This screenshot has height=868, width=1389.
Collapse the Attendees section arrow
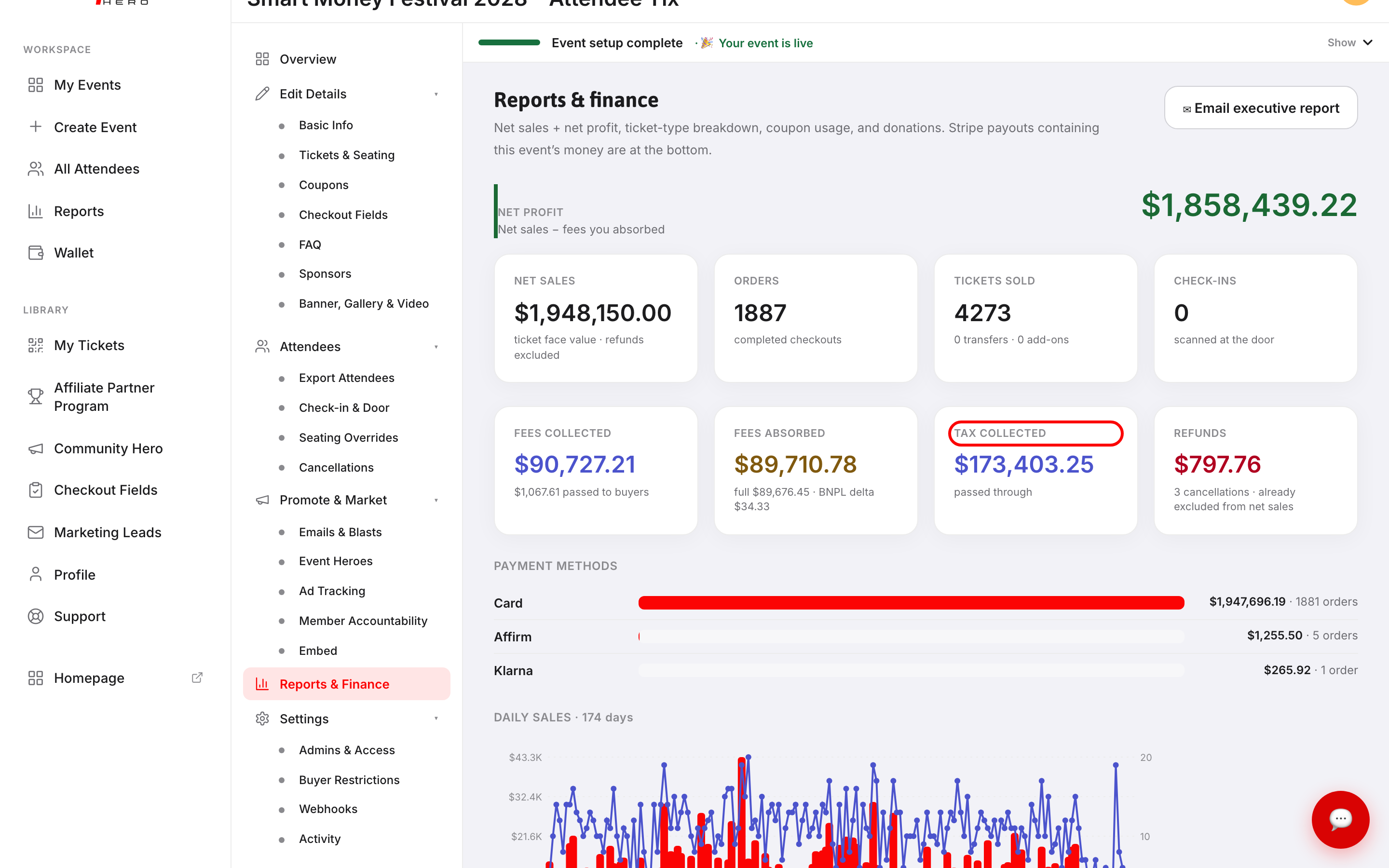coord(436,347)
